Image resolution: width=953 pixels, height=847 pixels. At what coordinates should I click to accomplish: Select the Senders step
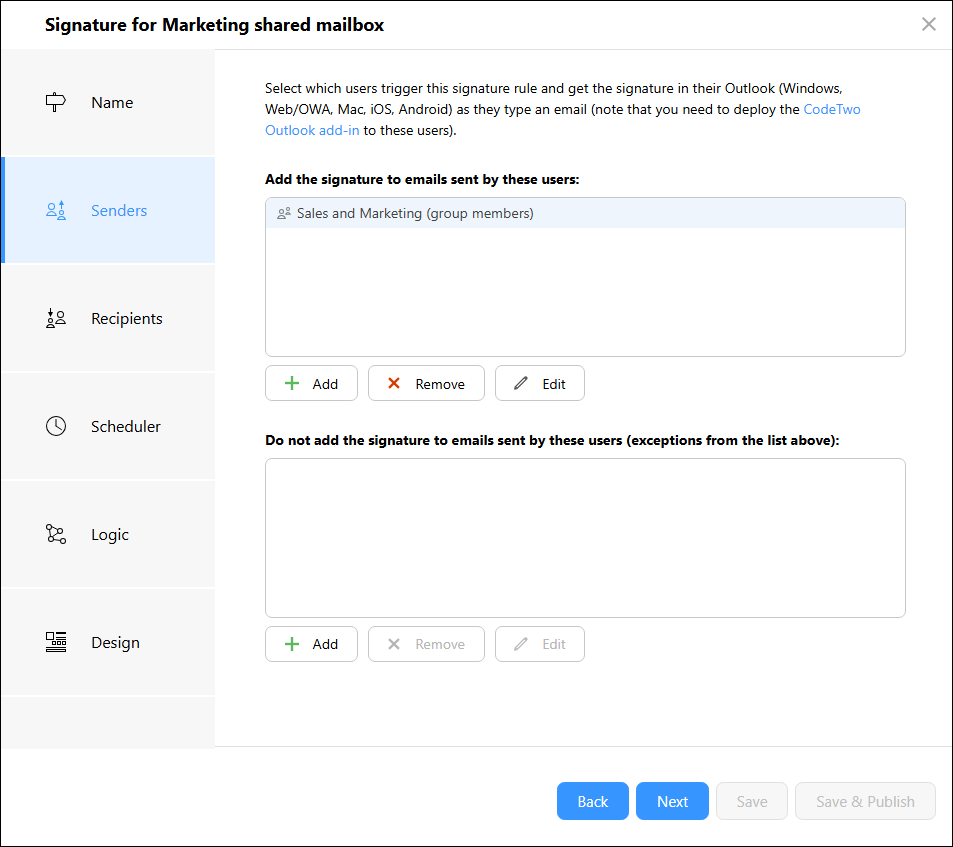pyautogui.click(x=108, y=210)
